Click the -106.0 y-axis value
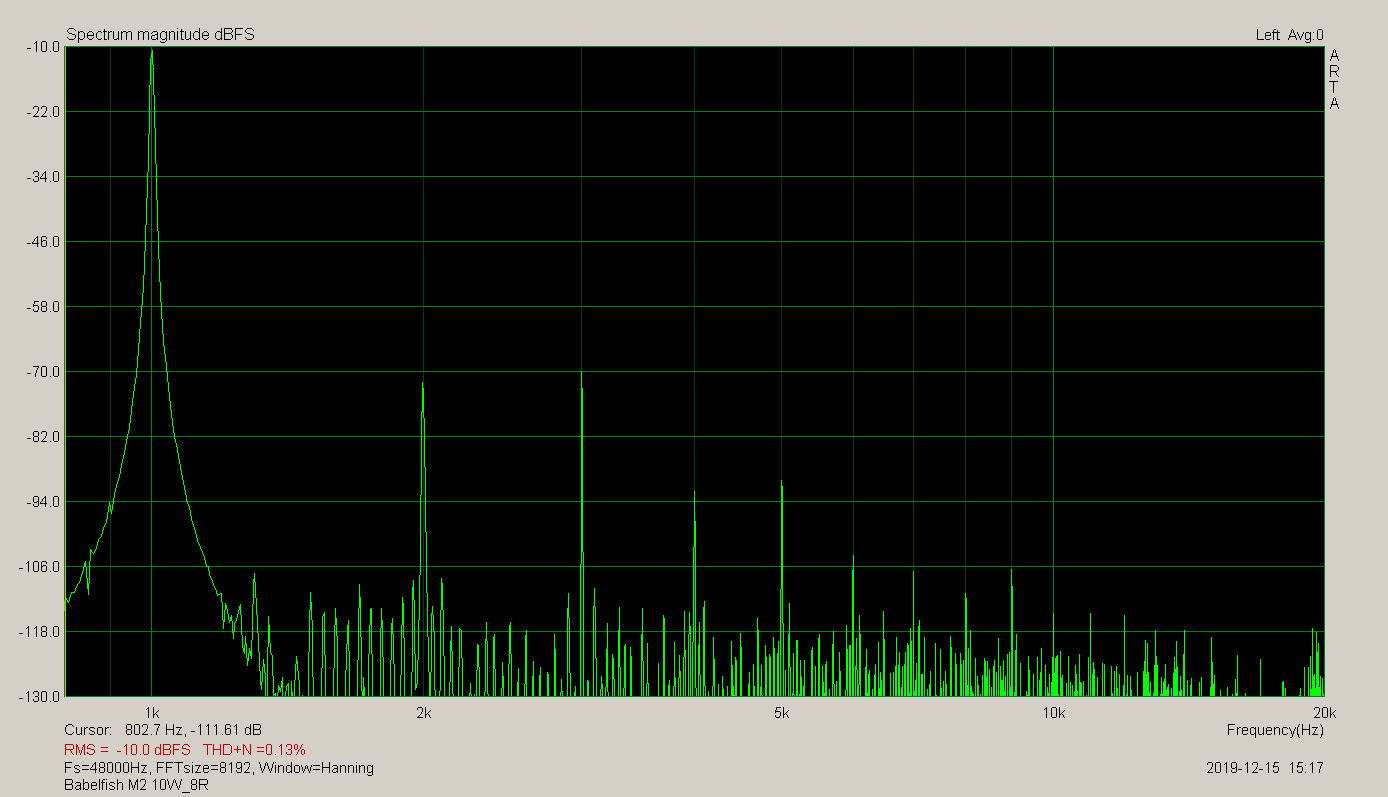 (x=40, y=567)
